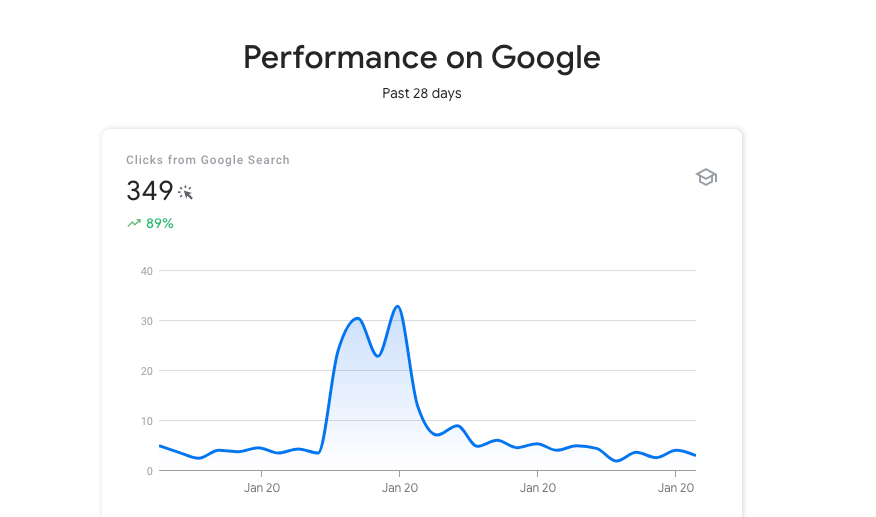Click the 10 label on y-axis
This screenshot has height=517, width=876.
(147, 421)
